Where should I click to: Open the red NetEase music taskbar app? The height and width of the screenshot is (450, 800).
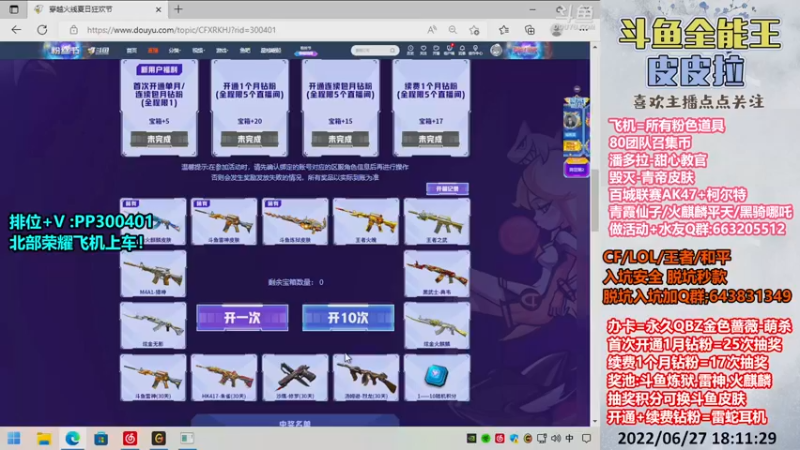tap(130, 438)
